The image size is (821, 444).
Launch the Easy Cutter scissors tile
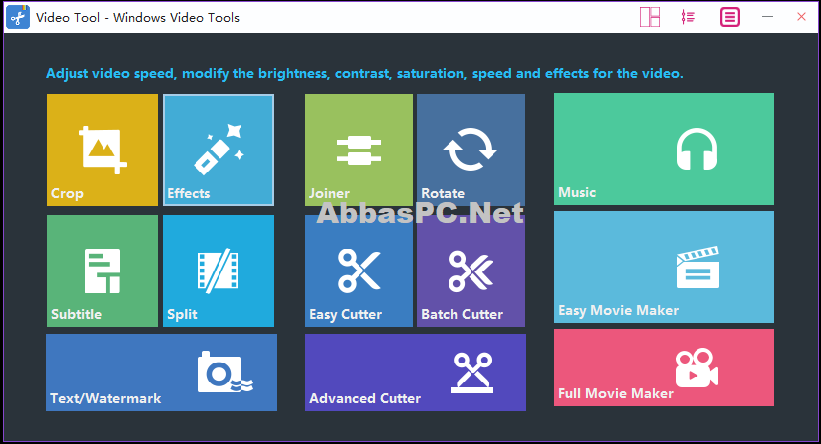pyautogui.click(x=359, y=271)
